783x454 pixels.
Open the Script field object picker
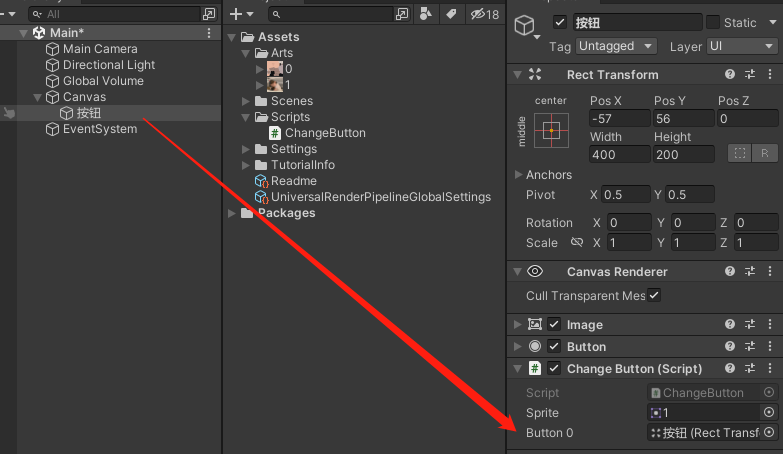coord(769,393)
